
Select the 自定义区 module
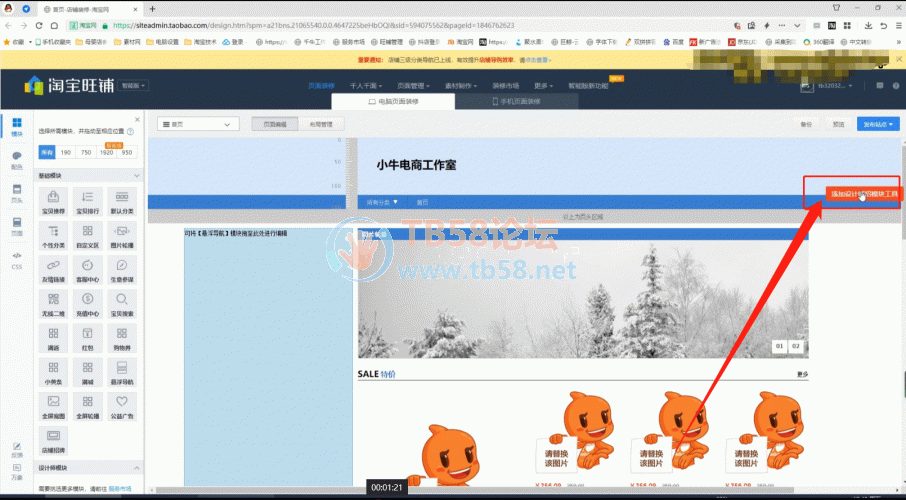point(88,236)
